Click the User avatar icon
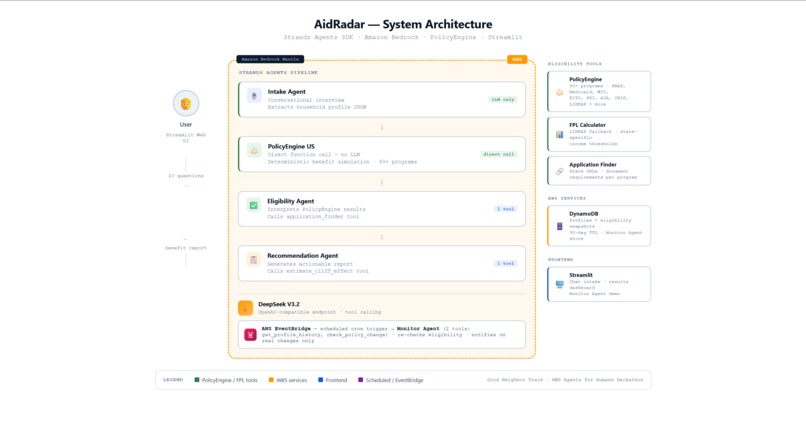806x440 pixels. coord(186,103)
